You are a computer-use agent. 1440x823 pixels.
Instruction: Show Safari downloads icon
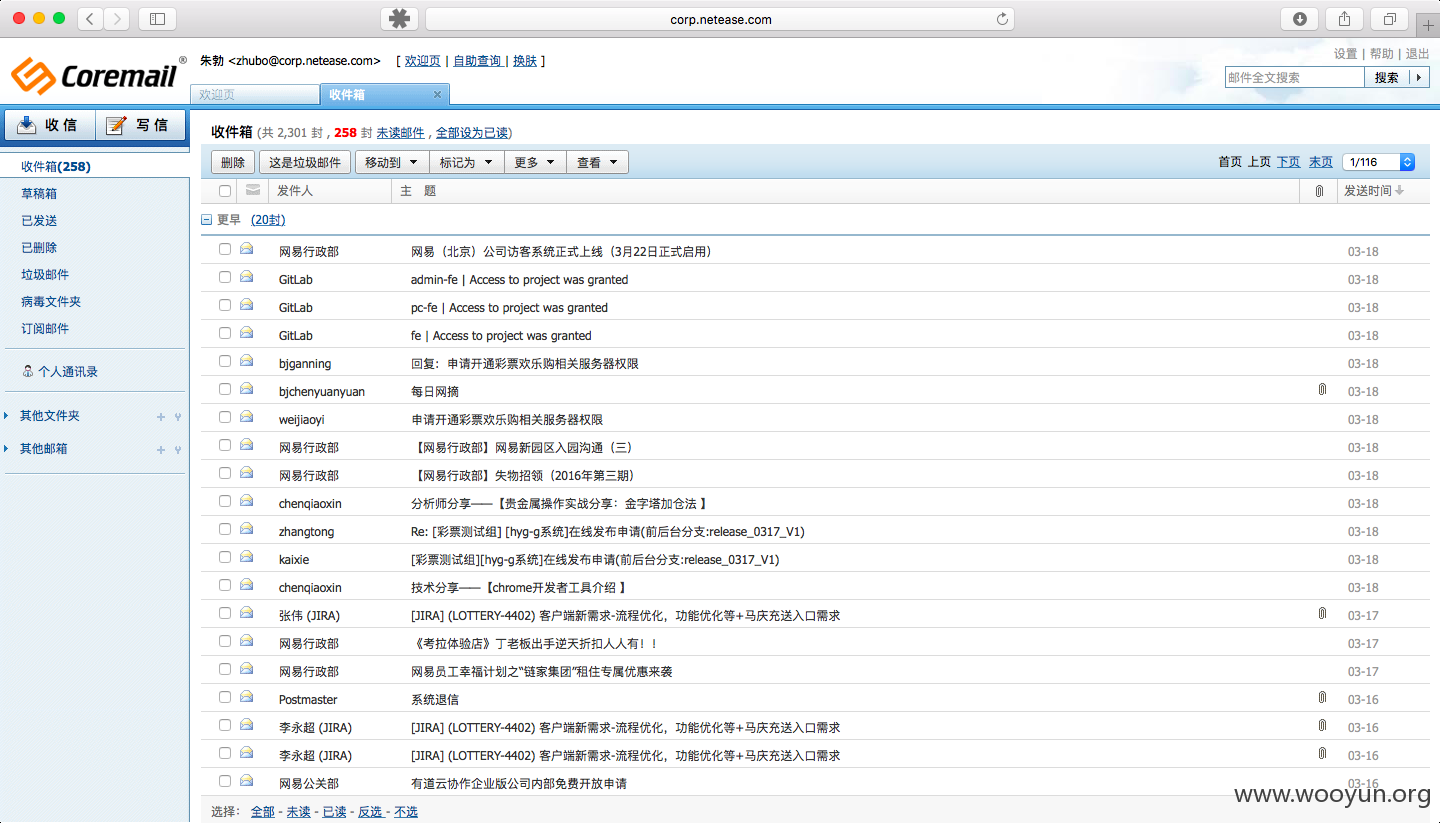click(1300, 19)
